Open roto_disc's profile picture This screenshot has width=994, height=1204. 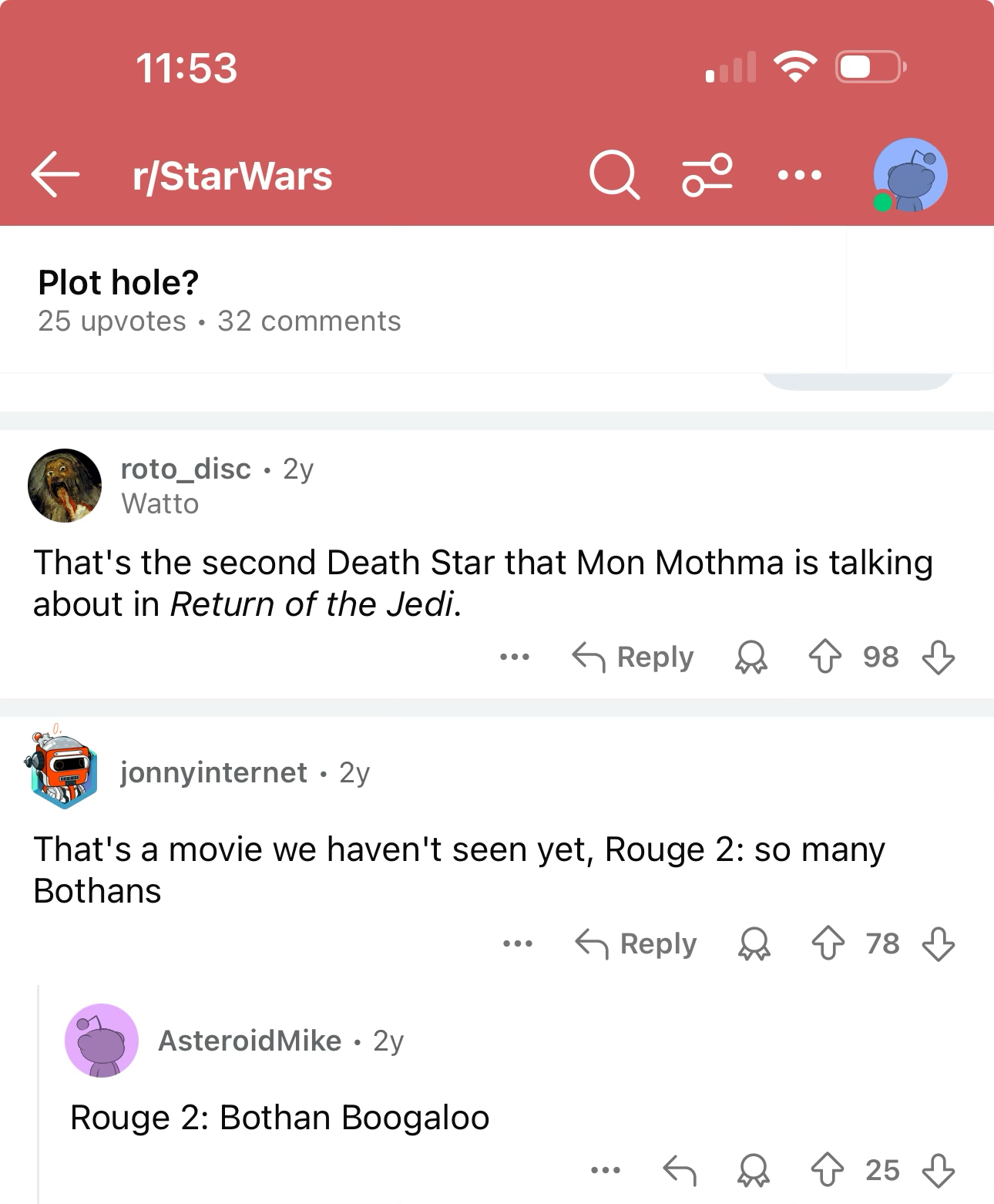(x=65, y=486)
